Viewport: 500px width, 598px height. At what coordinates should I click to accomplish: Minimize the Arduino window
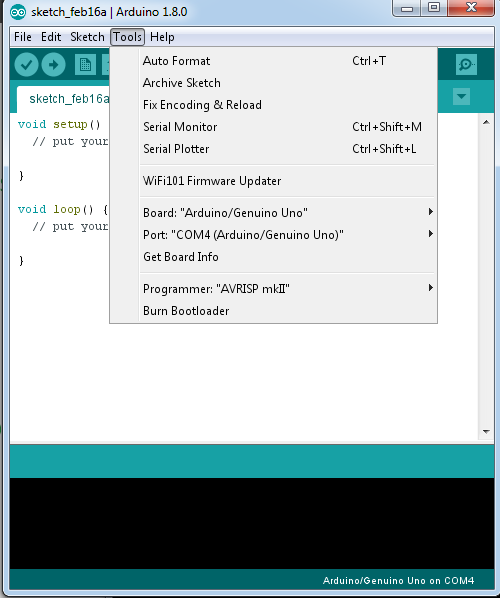(407, 8)
